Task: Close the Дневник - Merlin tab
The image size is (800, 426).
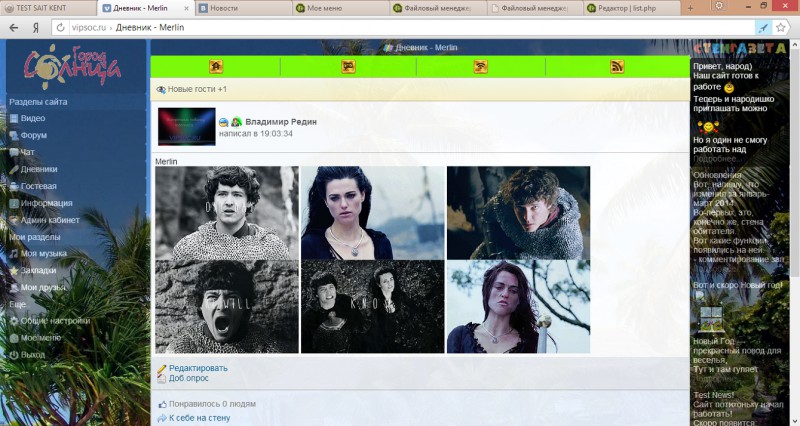Action: pos(186,9)
